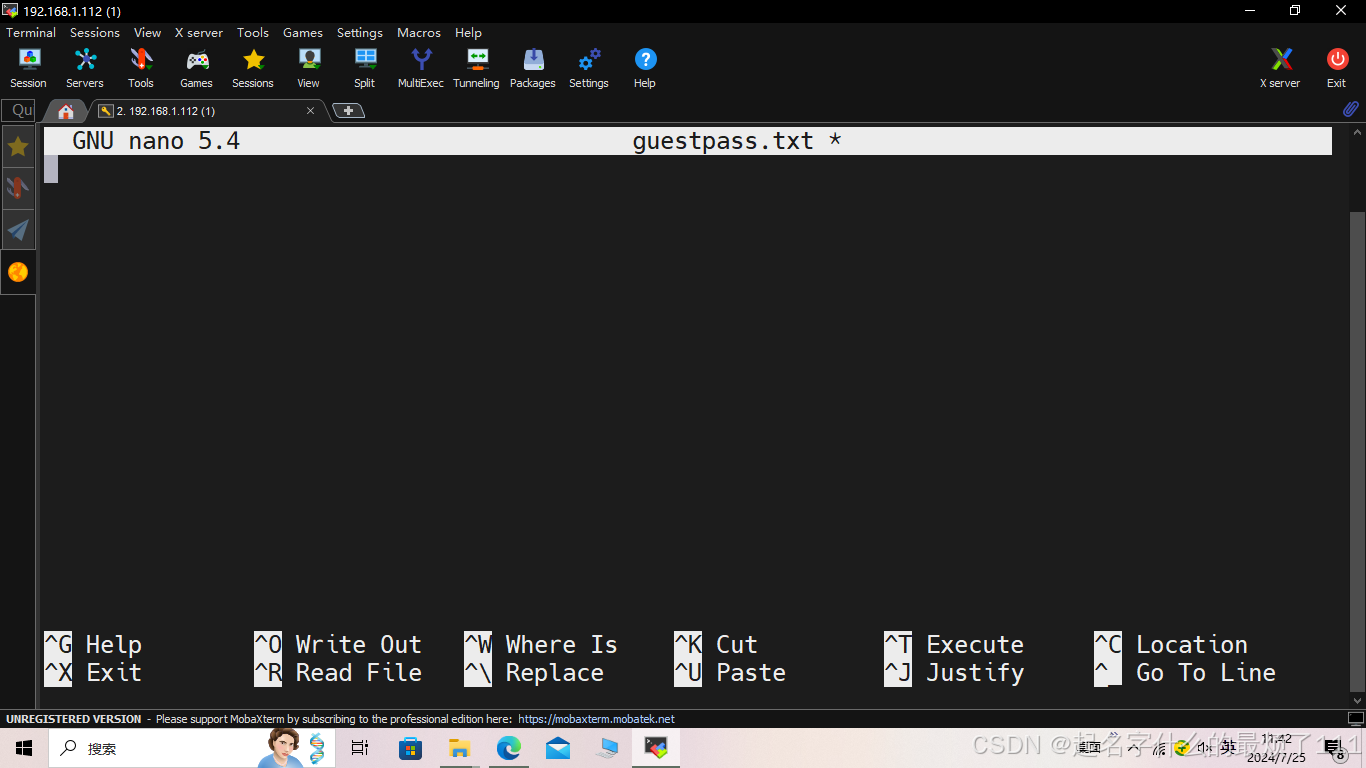The width and height of the screenshot is (1366, 768).
Task: Open the paper plane Macros sidebar tab
Action: click(x=18, y=230)
